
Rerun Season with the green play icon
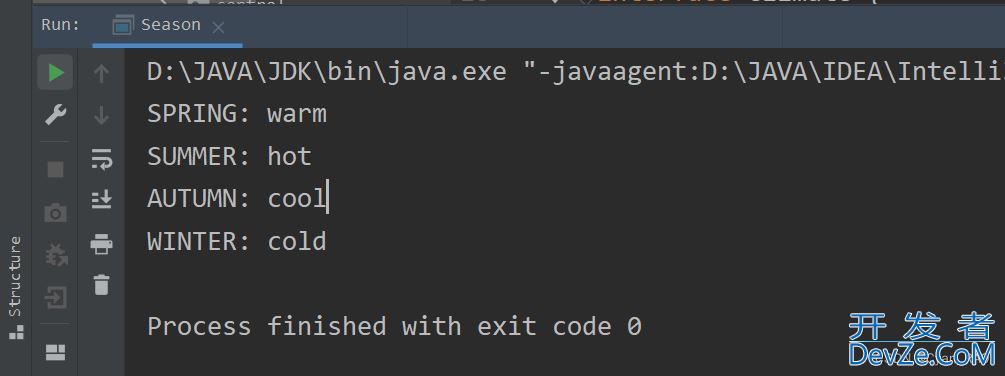pyautogui.click(x=55, y=73)
